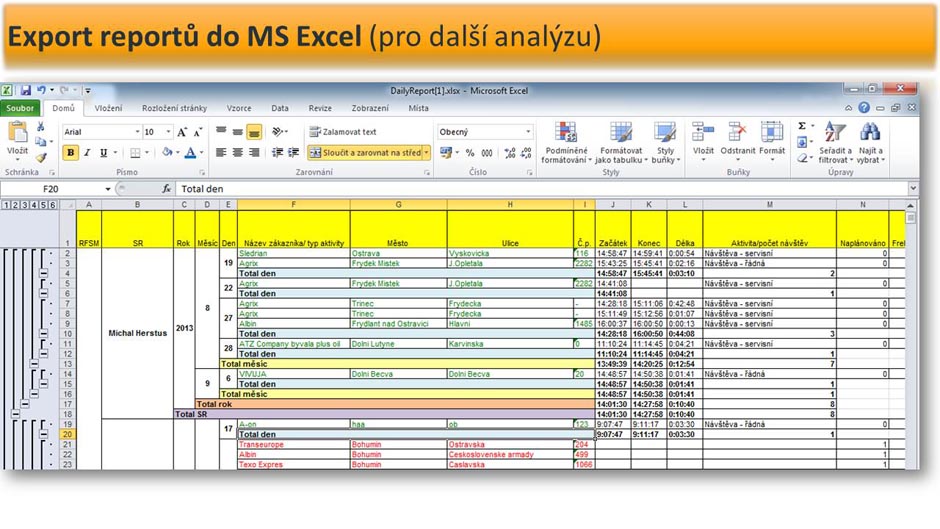This screenshot has height=529, width=940.
Task: Open Soubor file tab
Action: (x=20, y=108)
